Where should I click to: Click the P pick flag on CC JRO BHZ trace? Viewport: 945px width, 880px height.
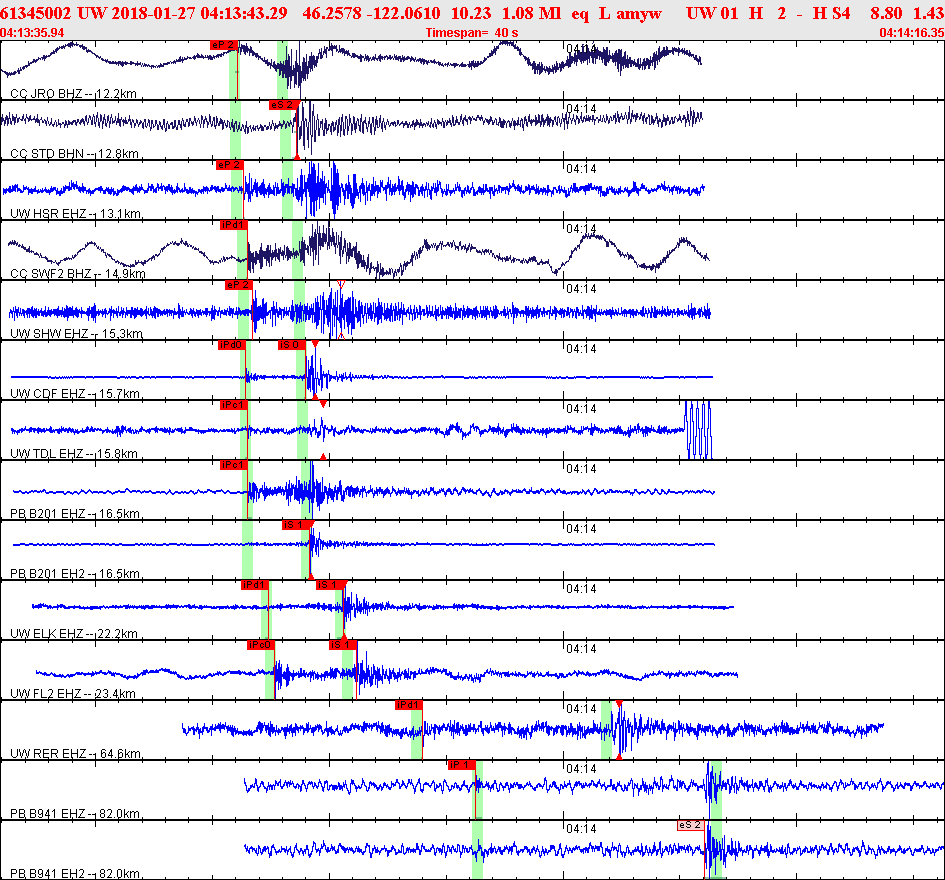pyautogui.click(x=224, y=45)
